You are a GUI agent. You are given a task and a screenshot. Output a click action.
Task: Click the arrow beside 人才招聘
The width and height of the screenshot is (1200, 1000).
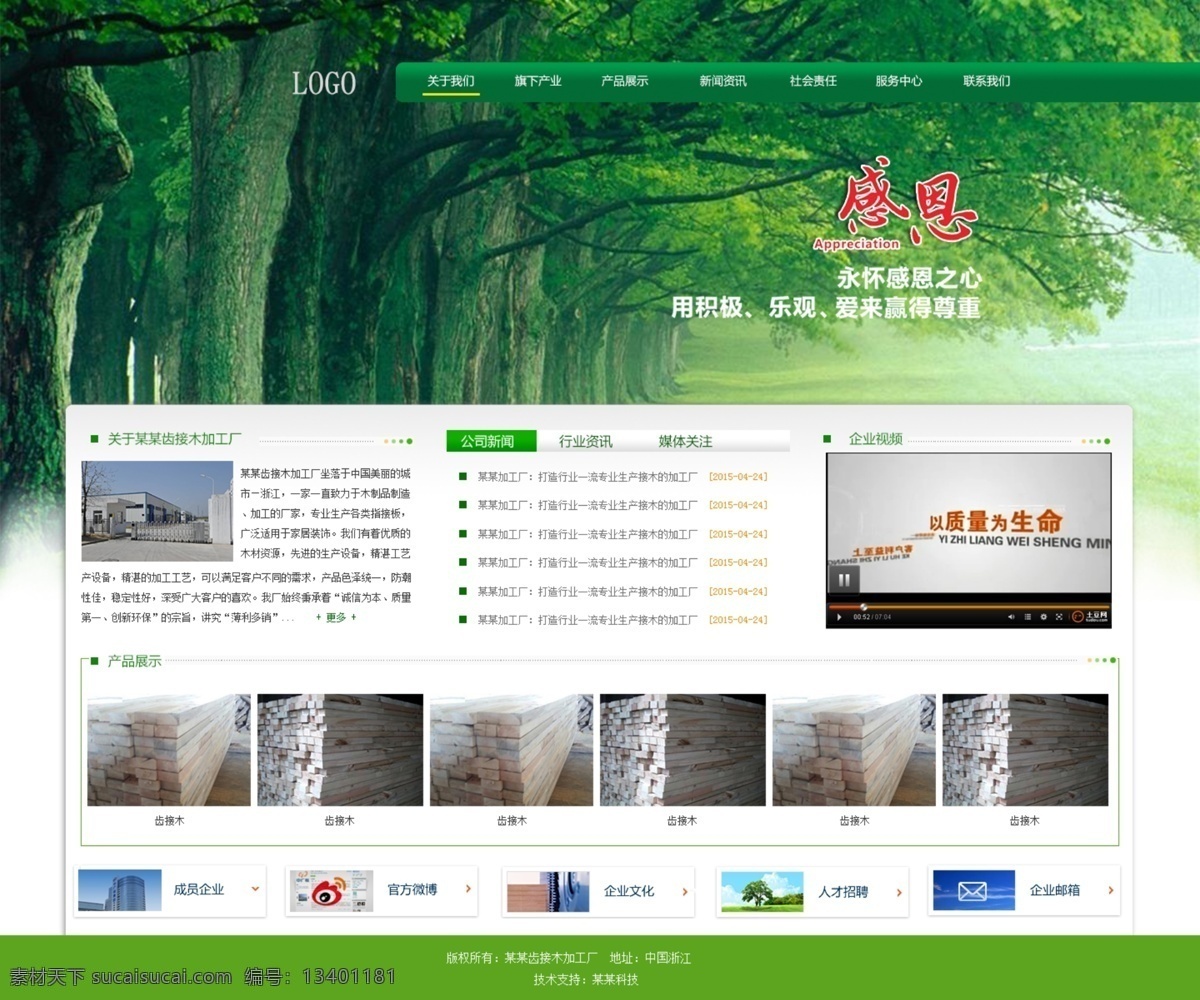pyautogui.click(x=899, y=893)
